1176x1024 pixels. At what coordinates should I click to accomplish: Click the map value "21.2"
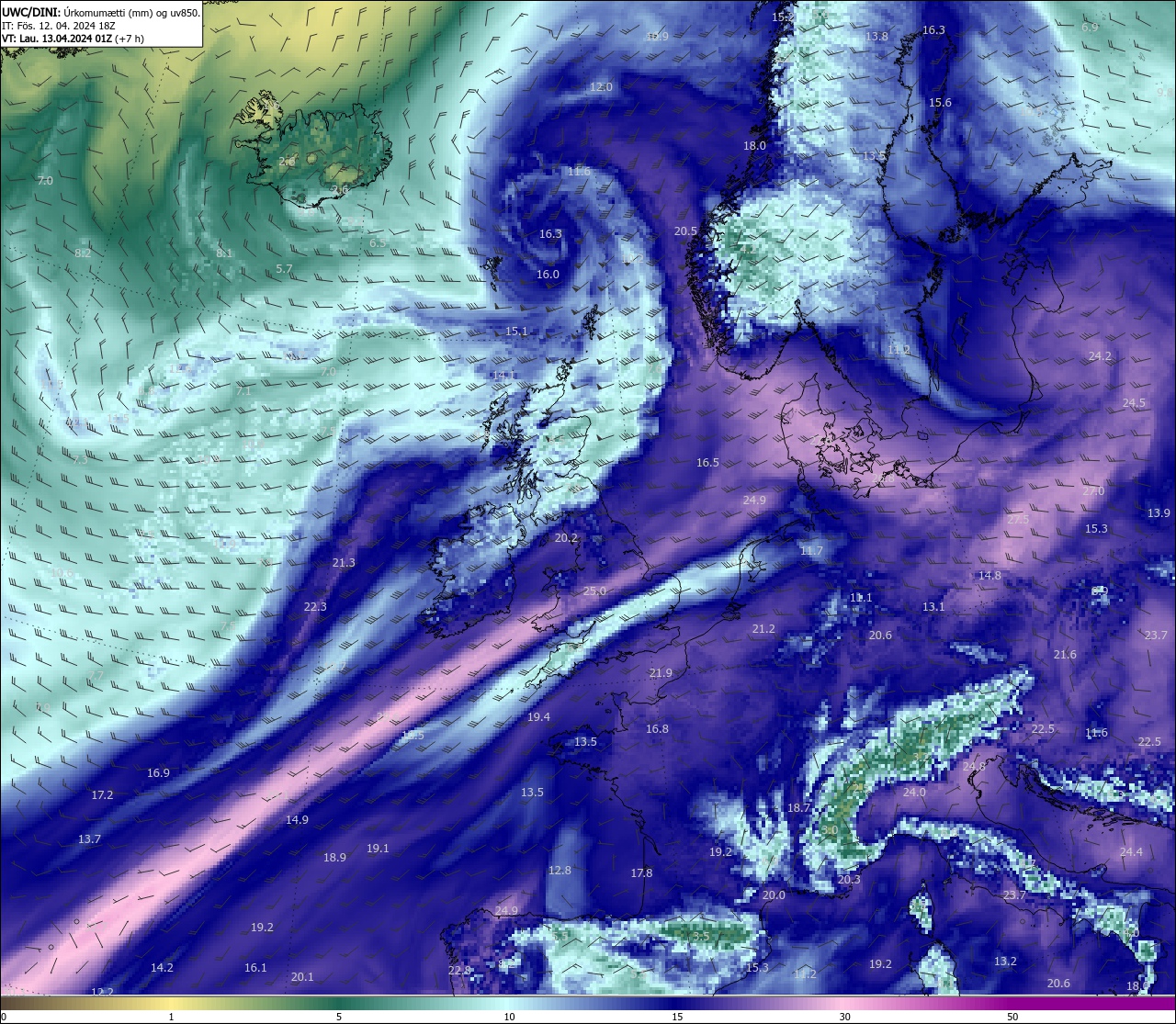[763, 629]
